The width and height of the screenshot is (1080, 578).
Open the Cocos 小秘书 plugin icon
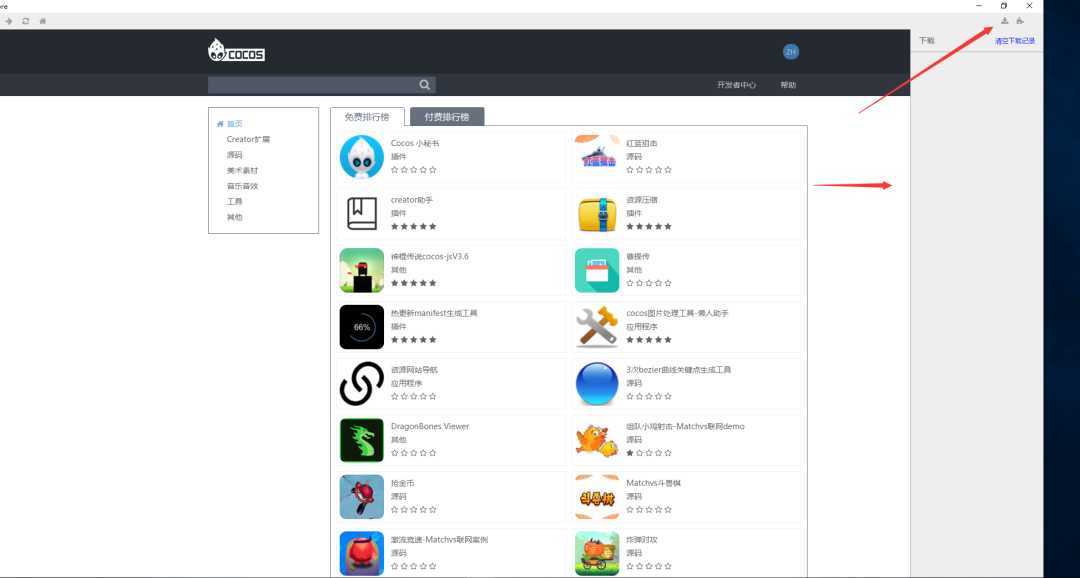pos(361,157)
